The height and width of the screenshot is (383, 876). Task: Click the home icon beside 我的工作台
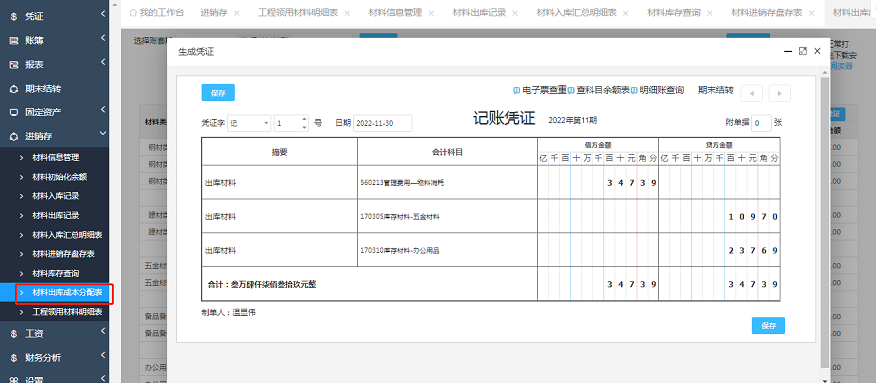133,12
